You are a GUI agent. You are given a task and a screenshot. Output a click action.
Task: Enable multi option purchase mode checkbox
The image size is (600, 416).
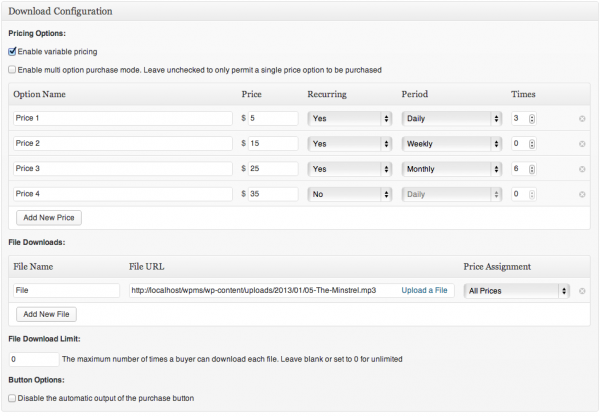12,70
